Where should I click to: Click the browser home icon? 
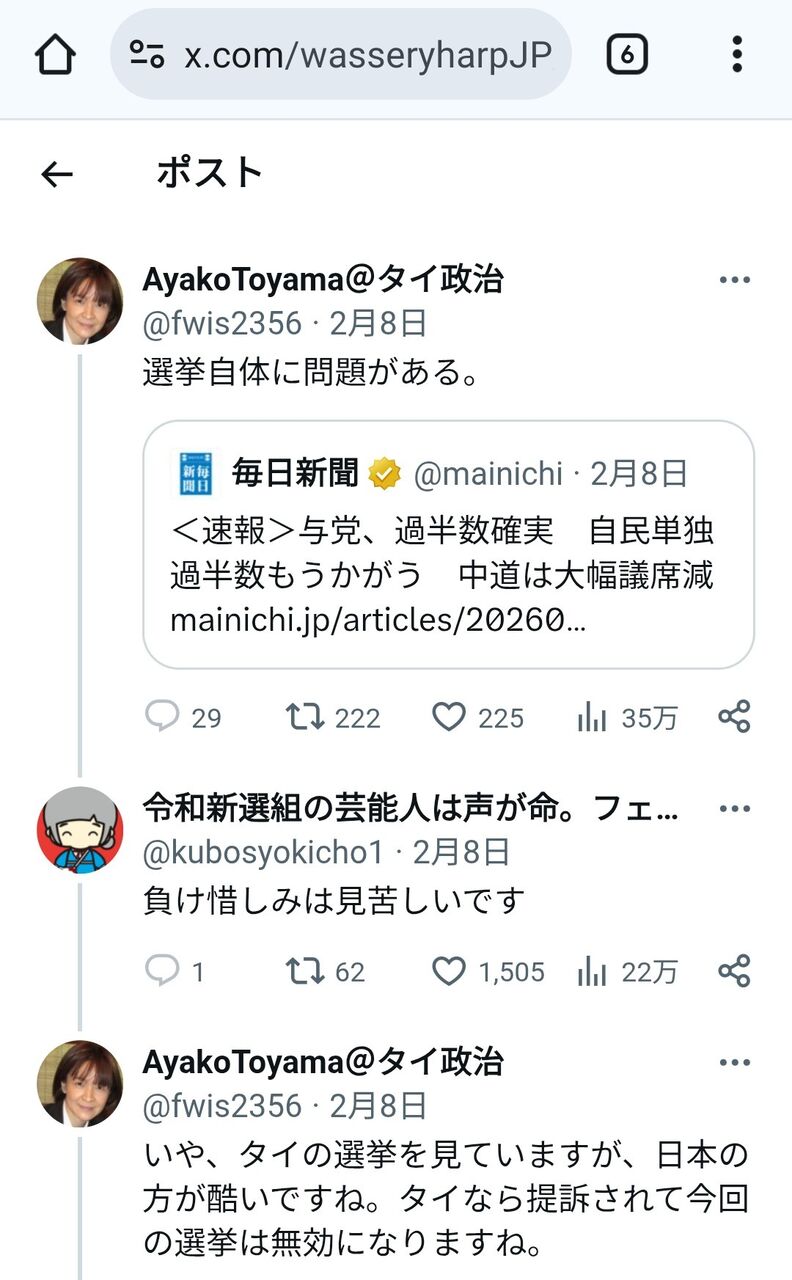[x=55, y=55]
